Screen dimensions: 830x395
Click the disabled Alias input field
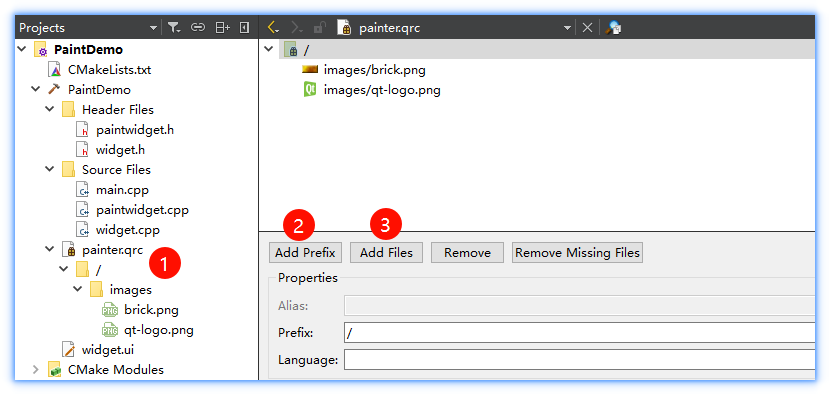580,306
